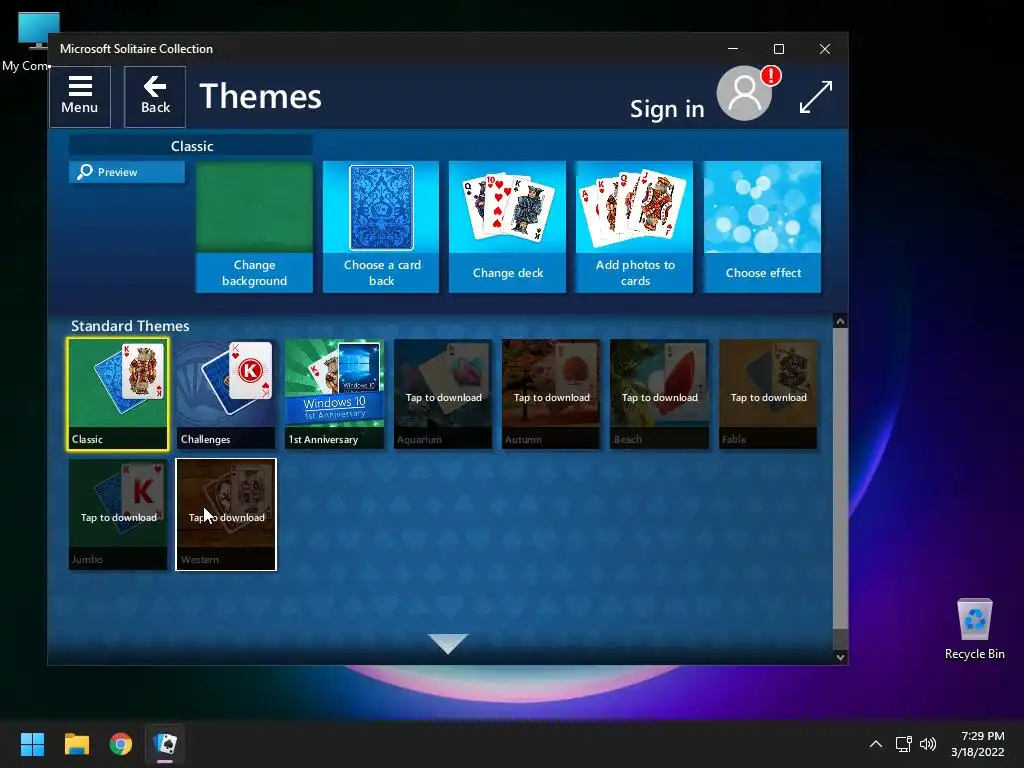The height and width of the screenshot is (768, 1024).
Task: Click the Standard Themes heading
Action: pyautogui.click(x=130, y=326)
